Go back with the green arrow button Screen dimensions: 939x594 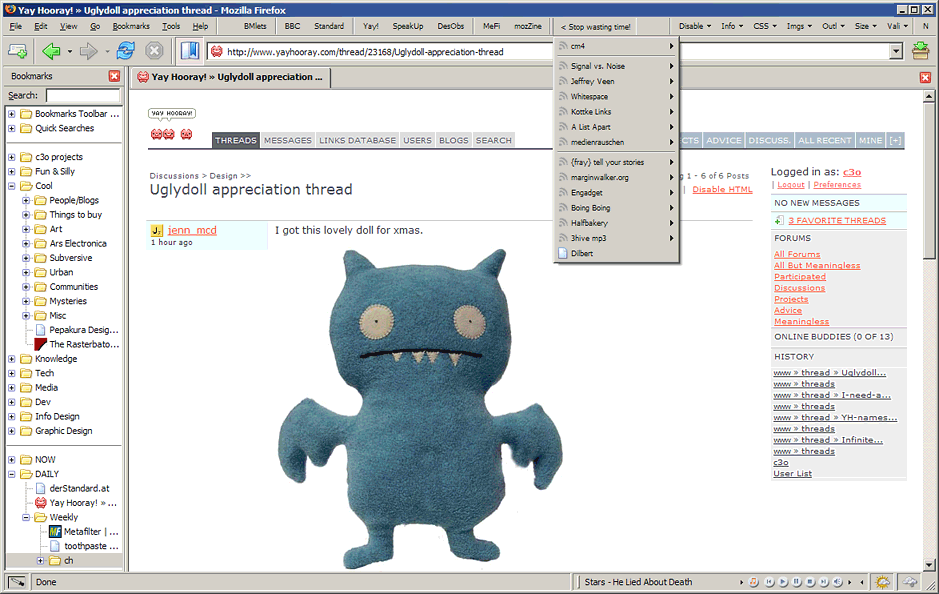coord(52,51)
